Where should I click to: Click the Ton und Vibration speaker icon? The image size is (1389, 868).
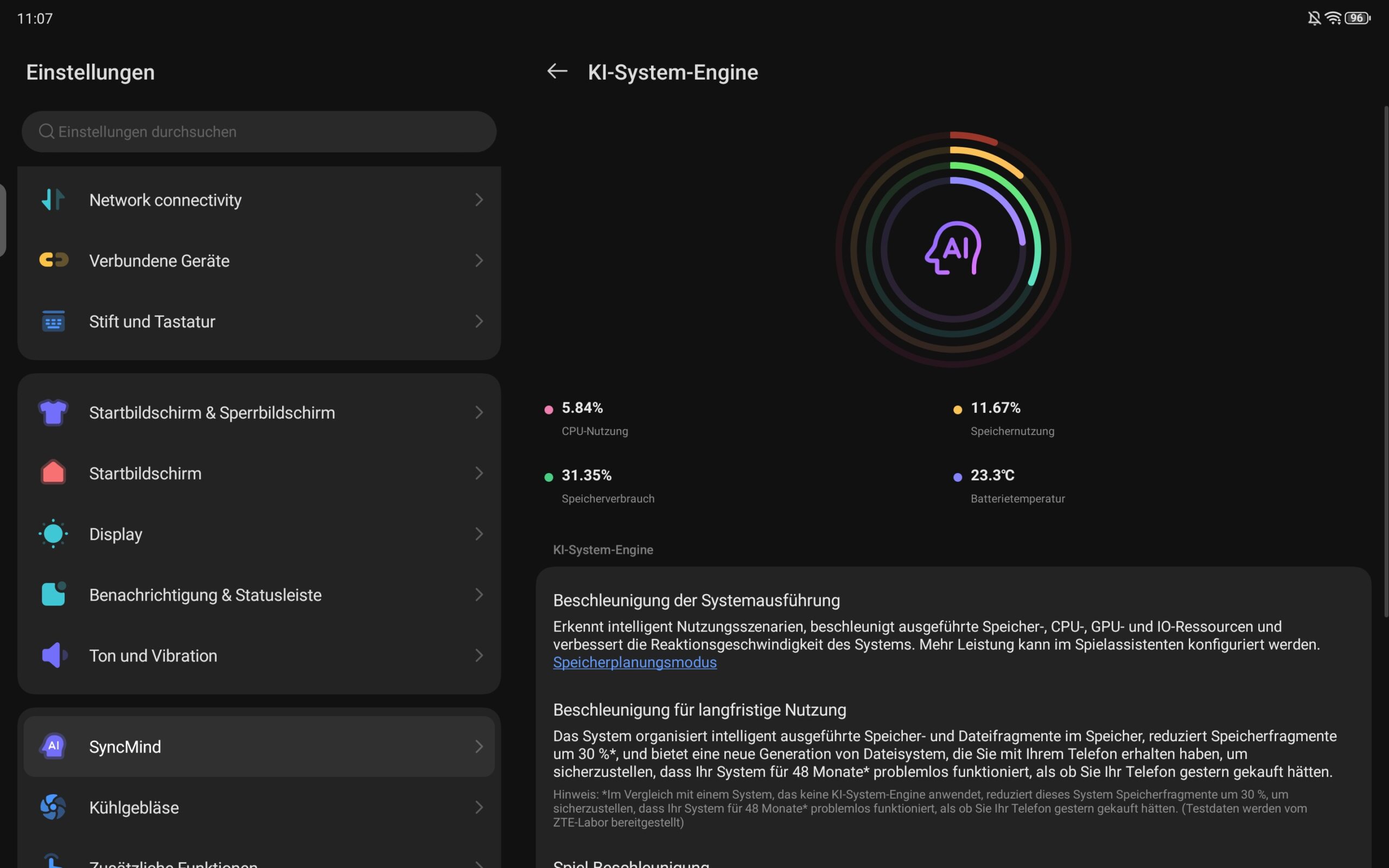pos(54,655)
